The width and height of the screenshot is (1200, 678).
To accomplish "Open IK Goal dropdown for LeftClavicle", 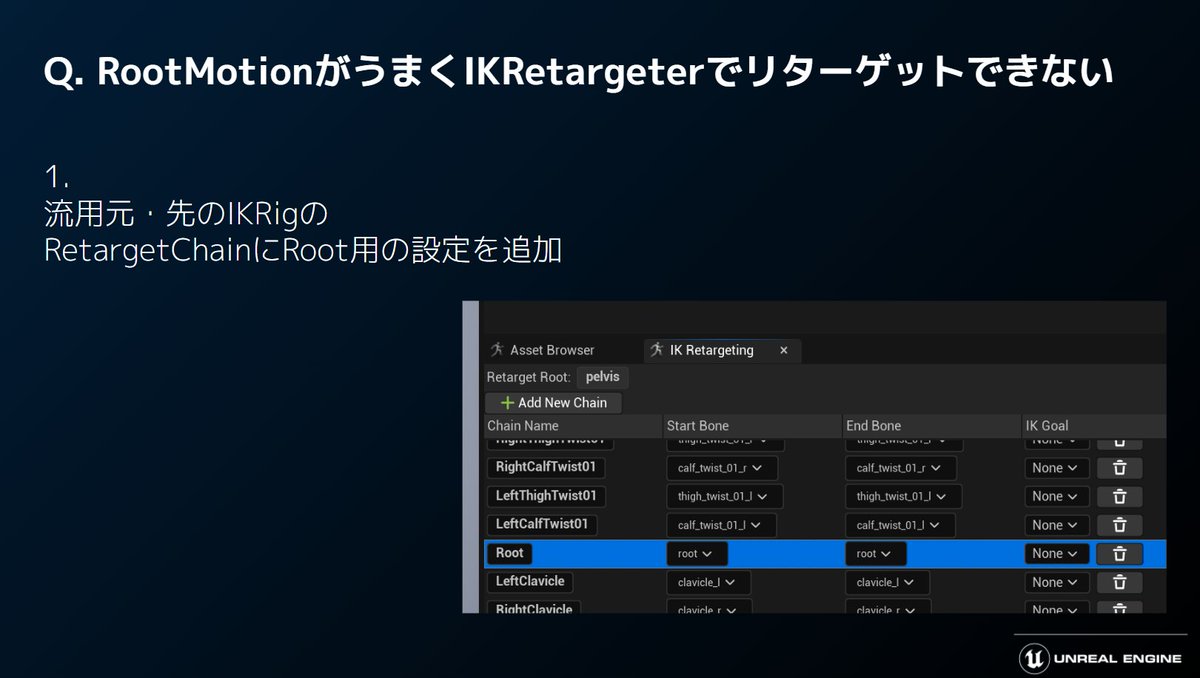I will pos(1057,582).
